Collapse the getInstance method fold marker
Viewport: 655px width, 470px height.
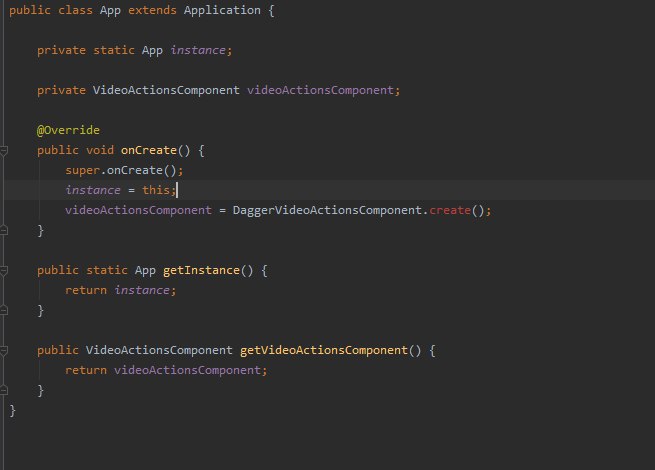pos(3,271)
